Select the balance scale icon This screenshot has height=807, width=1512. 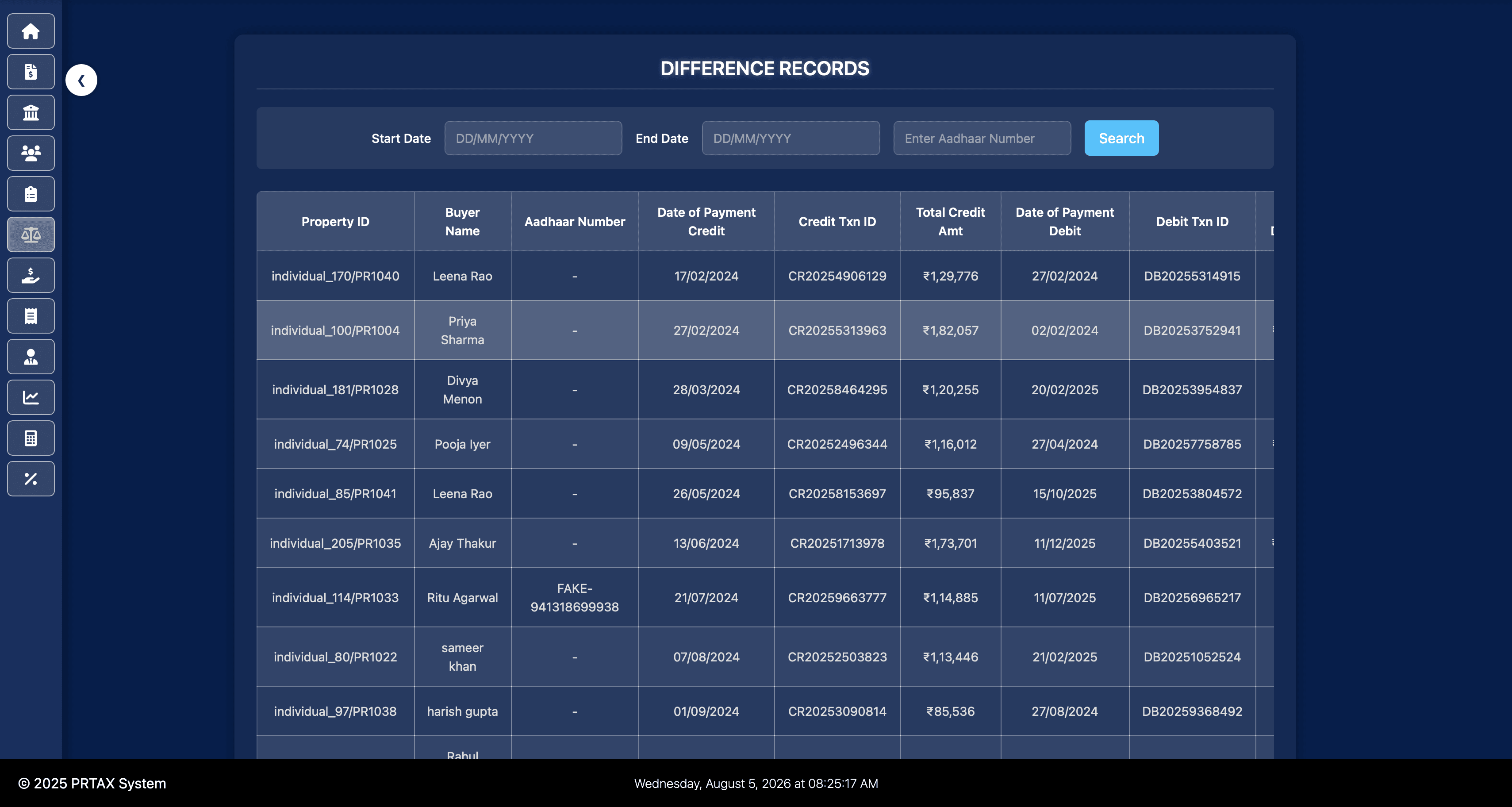(x=31, y=235)
